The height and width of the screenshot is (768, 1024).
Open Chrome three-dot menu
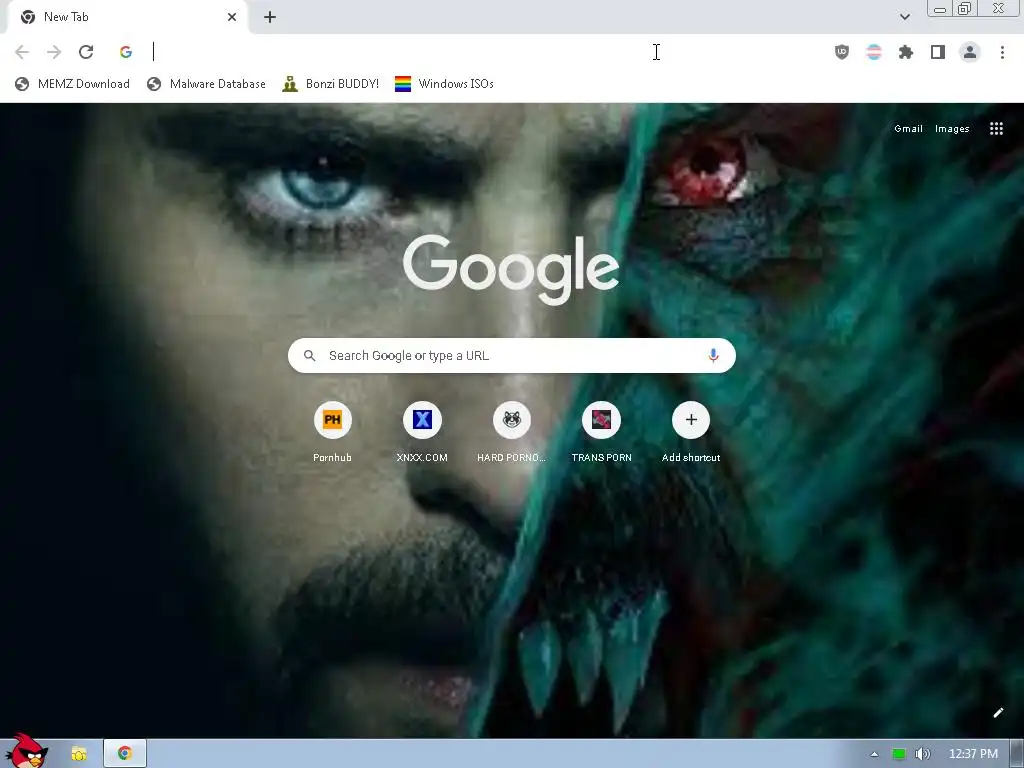[x=1002, y=52]
